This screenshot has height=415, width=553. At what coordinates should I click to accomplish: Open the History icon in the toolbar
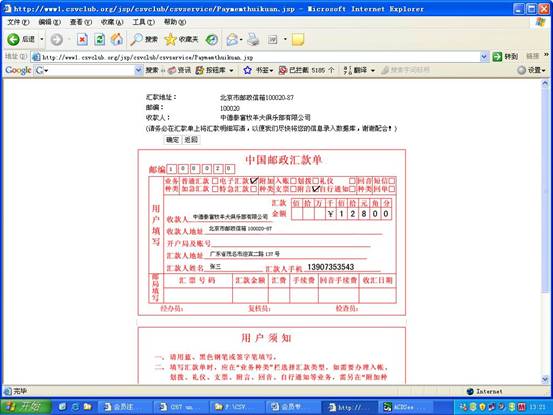click(x=212, y=39)
